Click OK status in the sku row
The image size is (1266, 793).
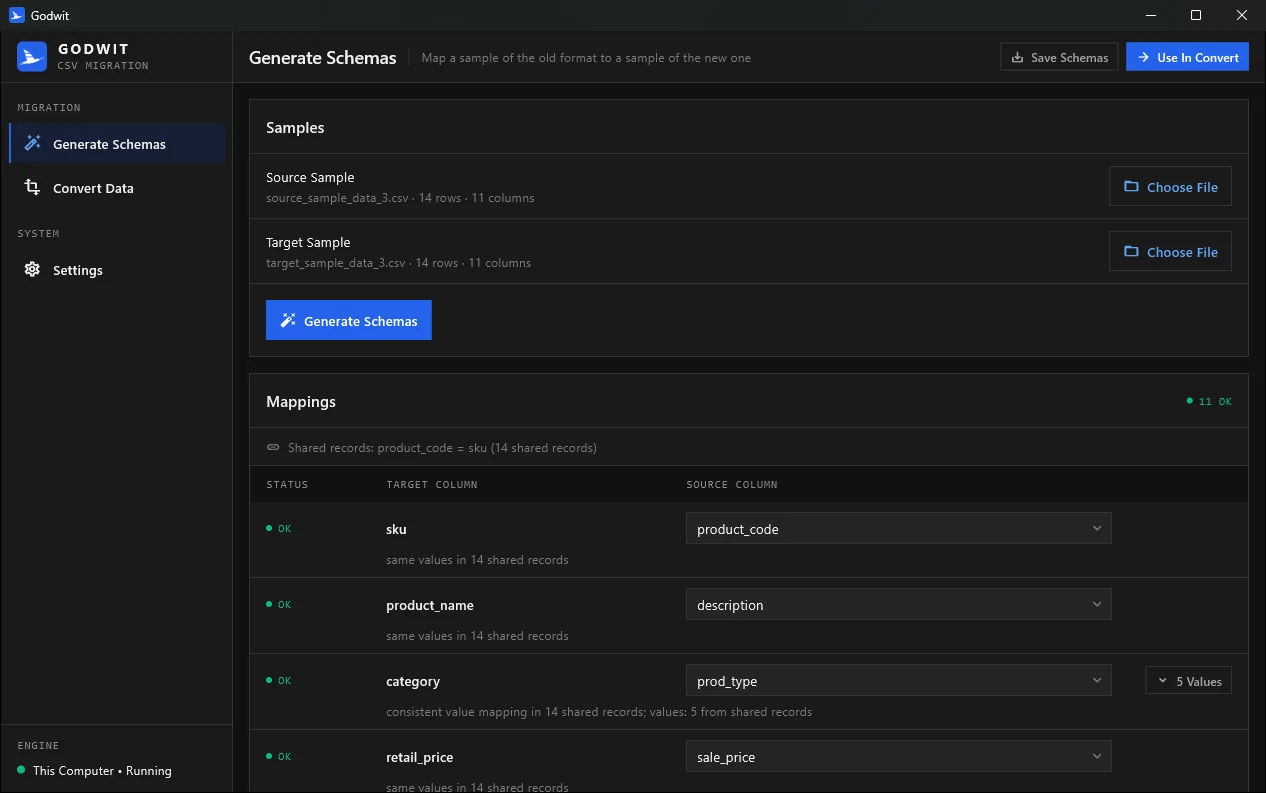[279, 528]
